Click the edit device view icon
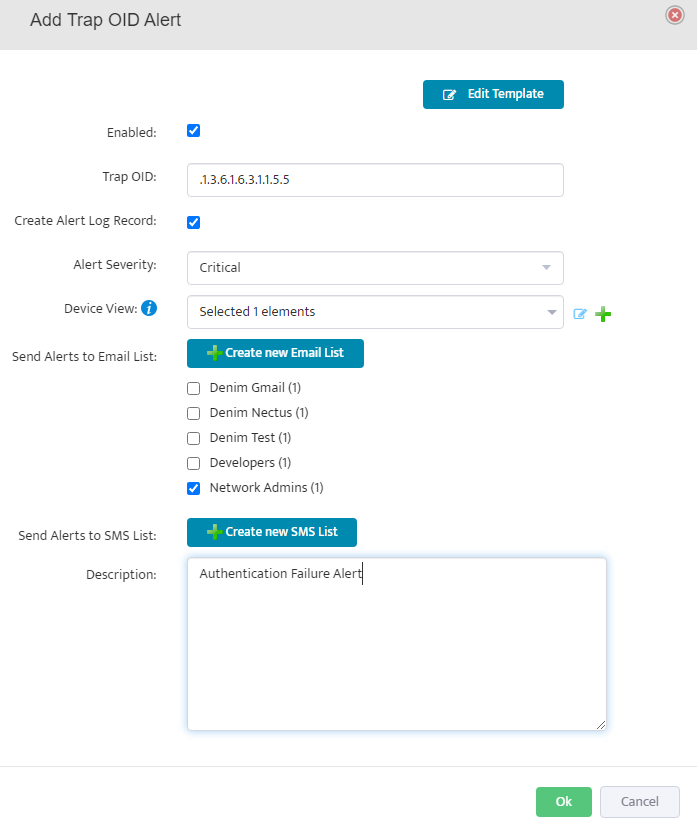Screen dimensions: 697x832 click(x=580, y=314)
